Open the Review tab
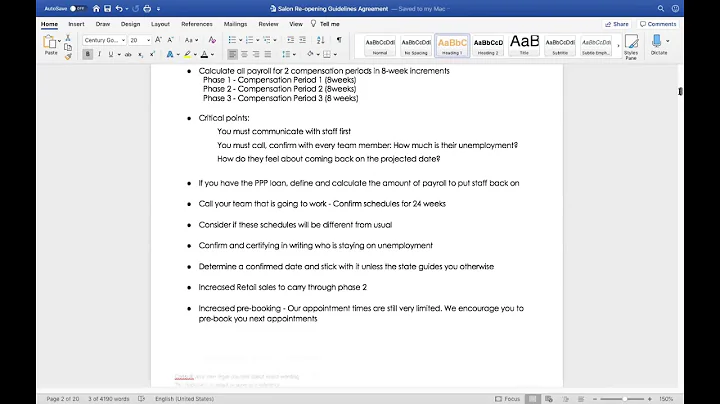 click(268, 24)
